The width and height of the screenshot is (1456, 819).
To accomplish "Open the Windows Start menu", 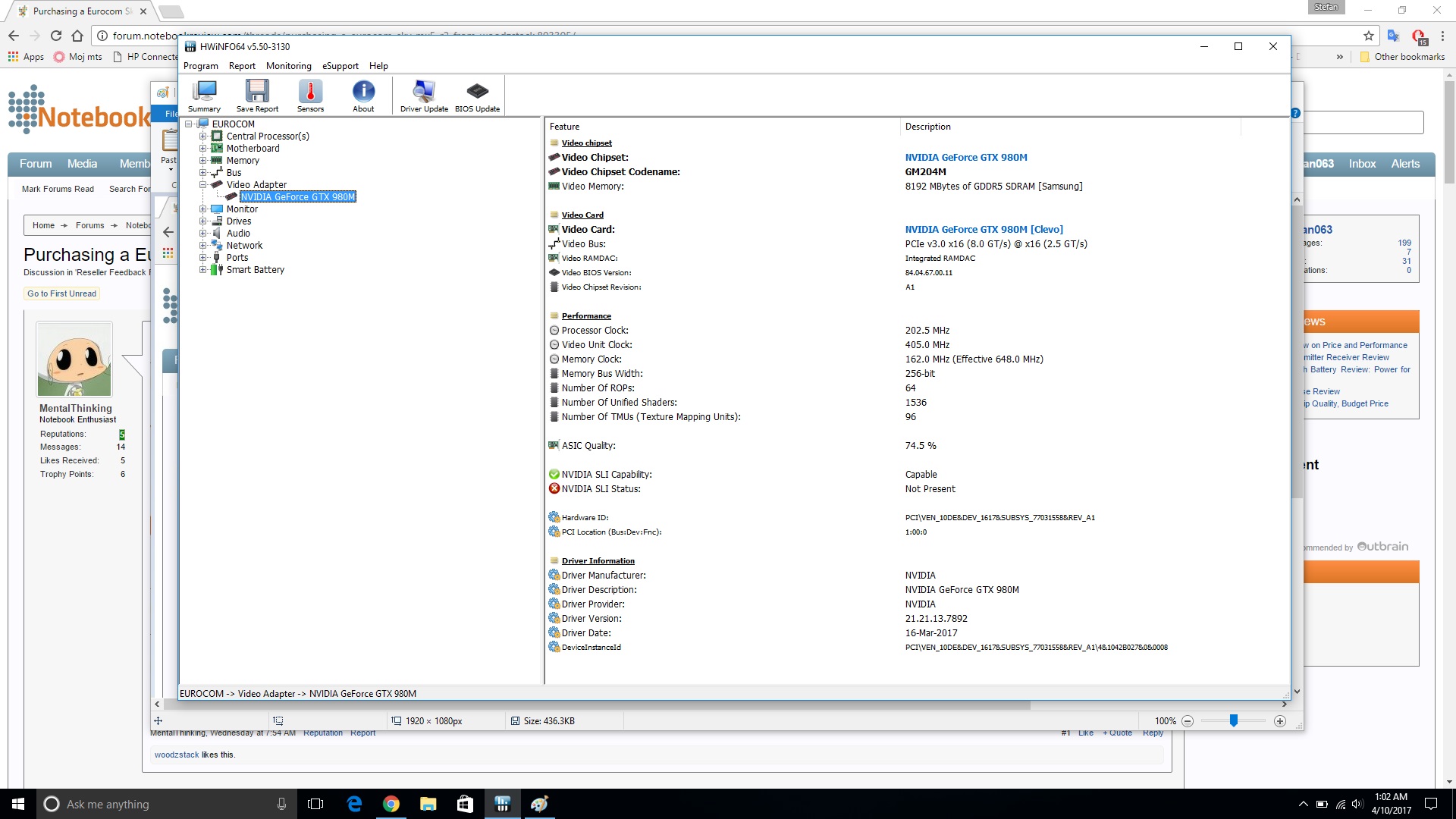I will [18, 804].
